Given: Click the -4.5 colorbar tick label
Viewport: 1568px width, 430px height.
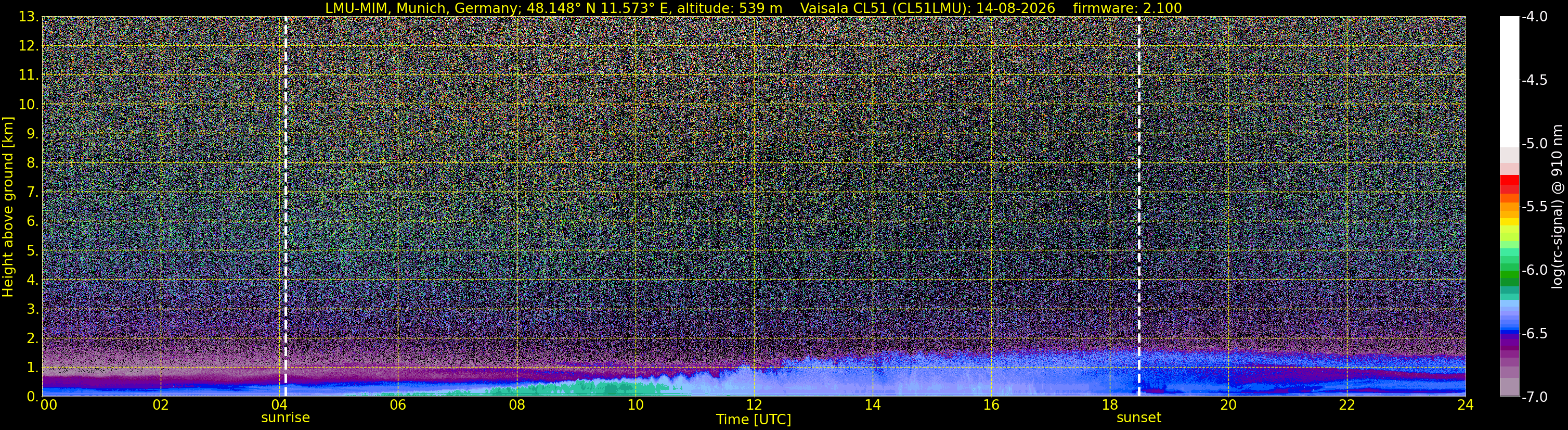Looking at the screenshot, I should click(x=1535, y=80).
